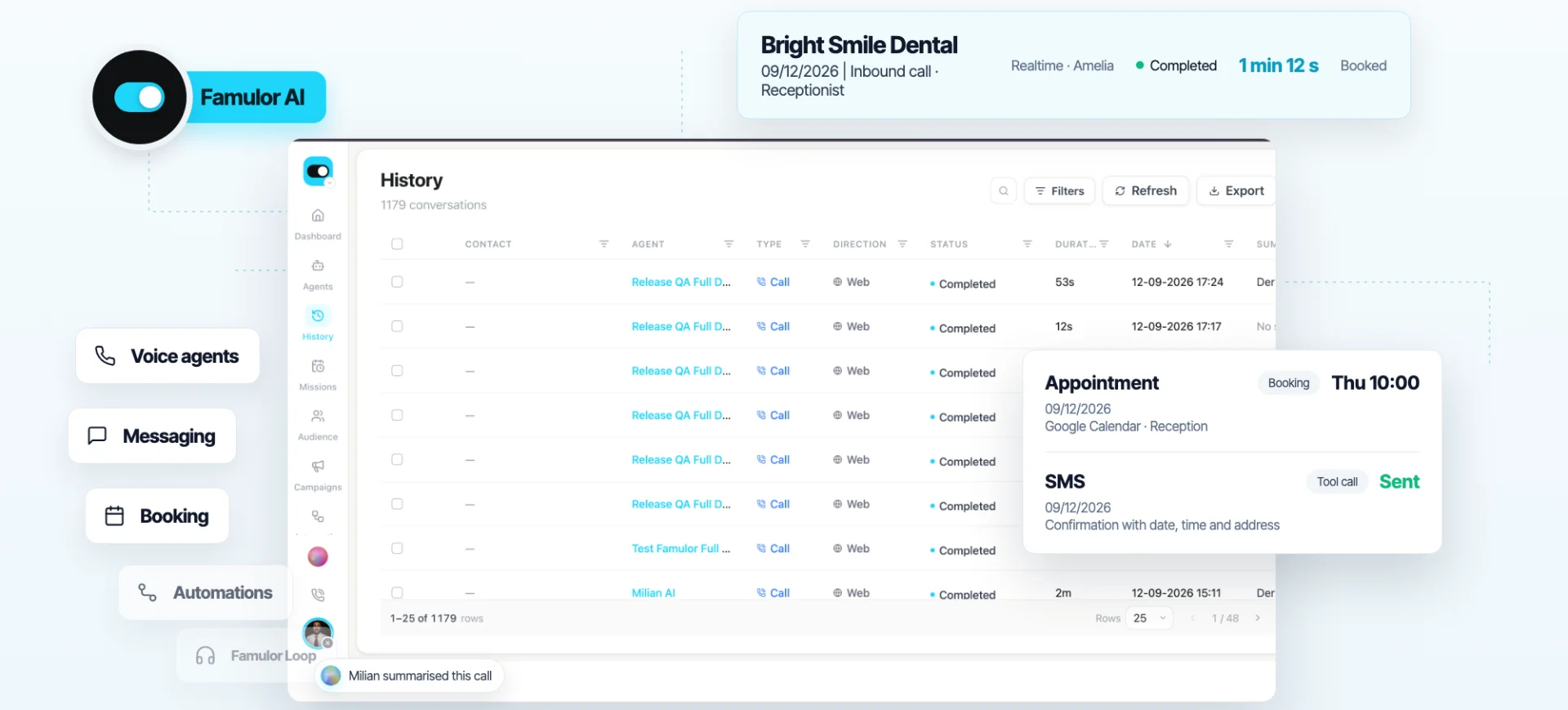Go to previous page of the table
Screen dimensions: 1568x710
1193,618
